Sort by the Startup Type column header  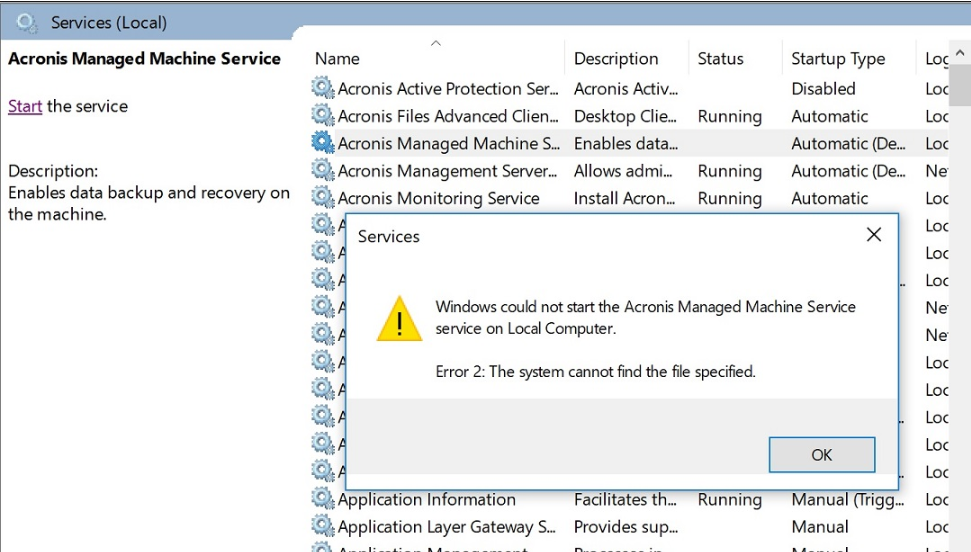(x=838, y=59)
